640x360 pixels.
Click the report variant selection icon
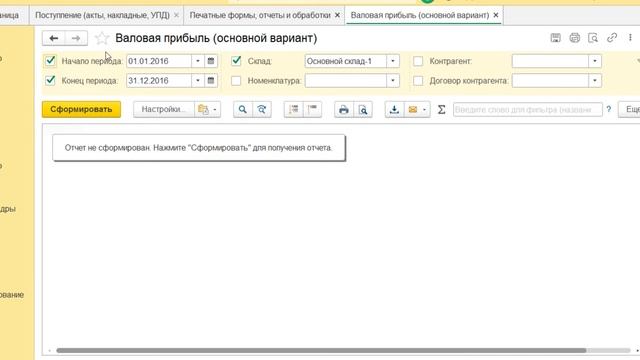coord(203,109)
